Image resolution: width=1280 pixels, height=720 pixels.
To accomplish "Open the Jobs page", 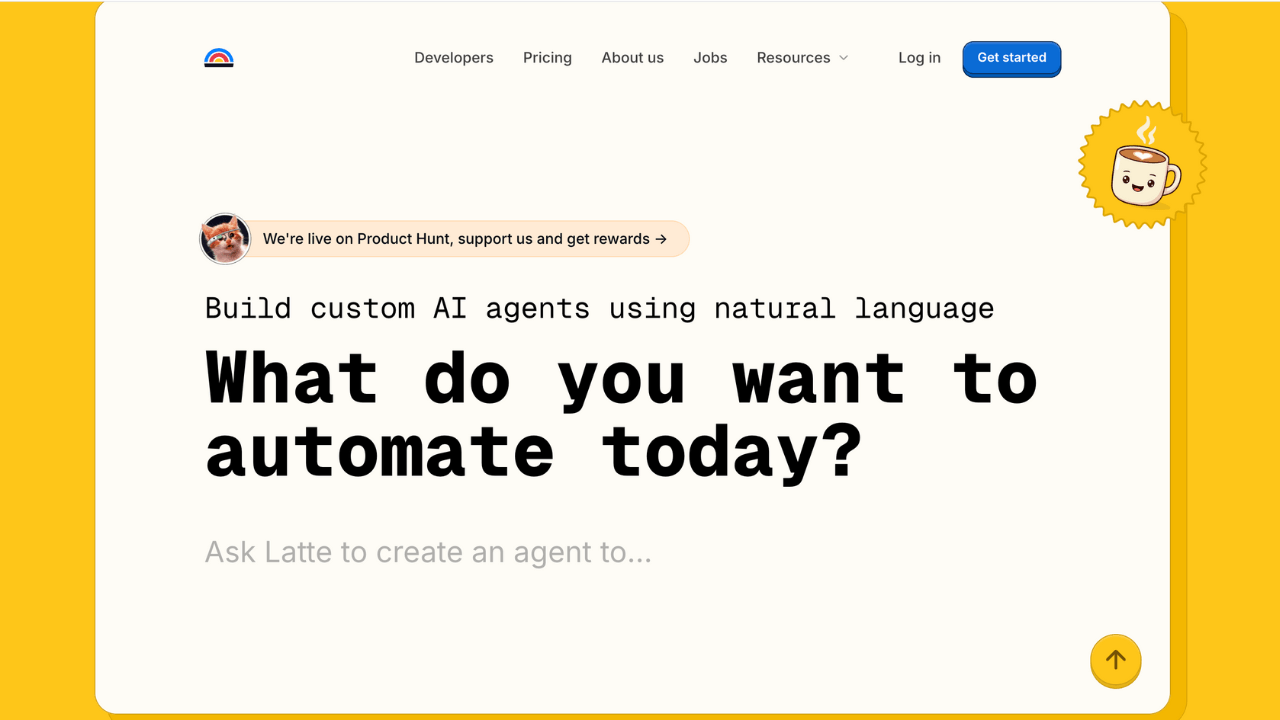I will click(x=710, y=58).
